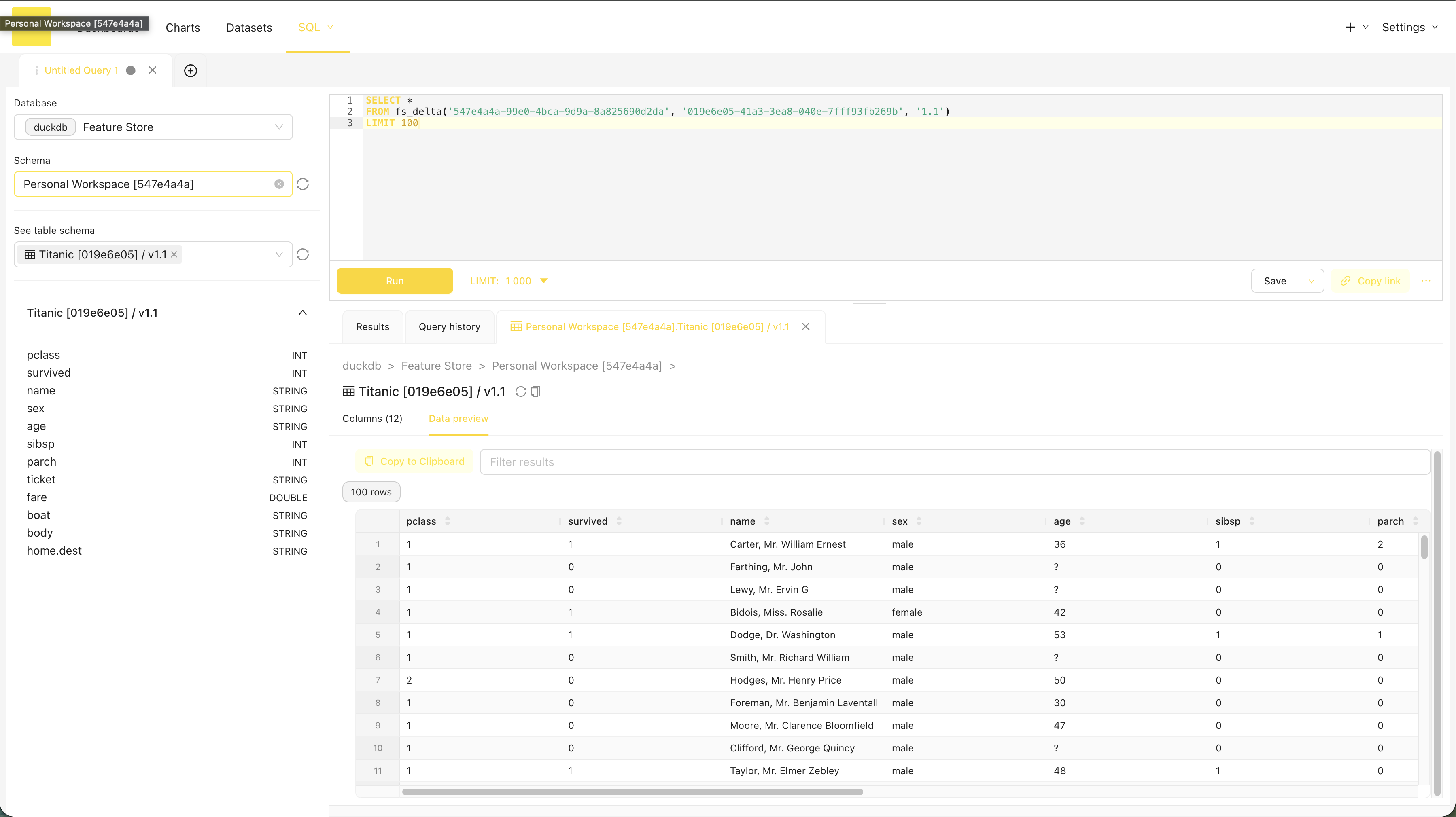Image resolution: width=1456 pixels, height=817 pixels.
Task: Sort by the sex column
Action: point(919,521)
